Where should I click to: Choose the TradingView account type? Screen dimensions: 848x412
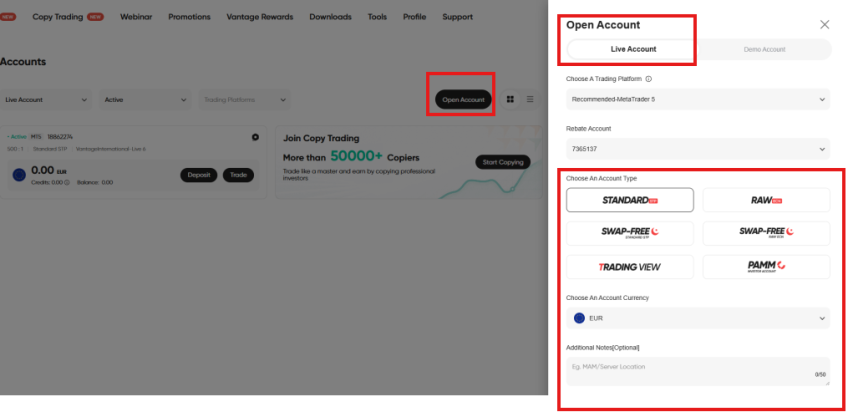(x=630, y=267)
